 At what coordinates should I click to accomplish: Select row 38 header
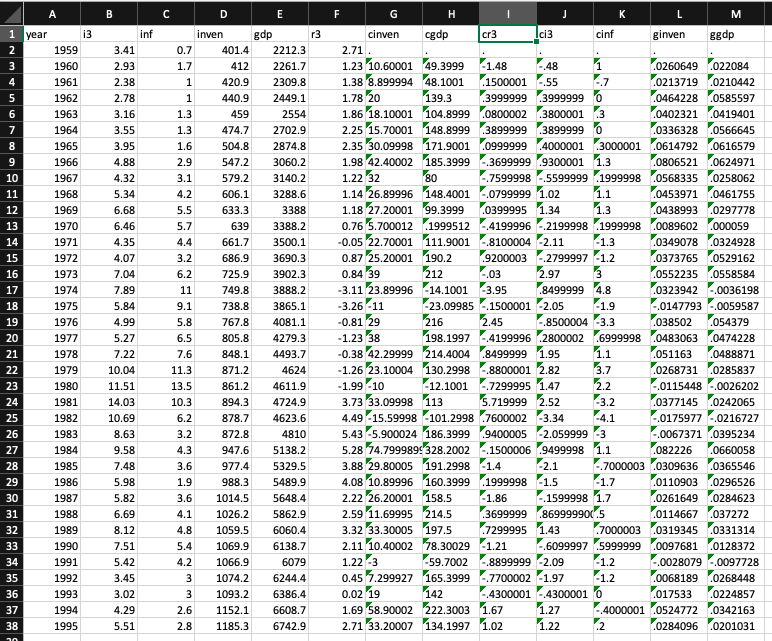coord(12,626)
